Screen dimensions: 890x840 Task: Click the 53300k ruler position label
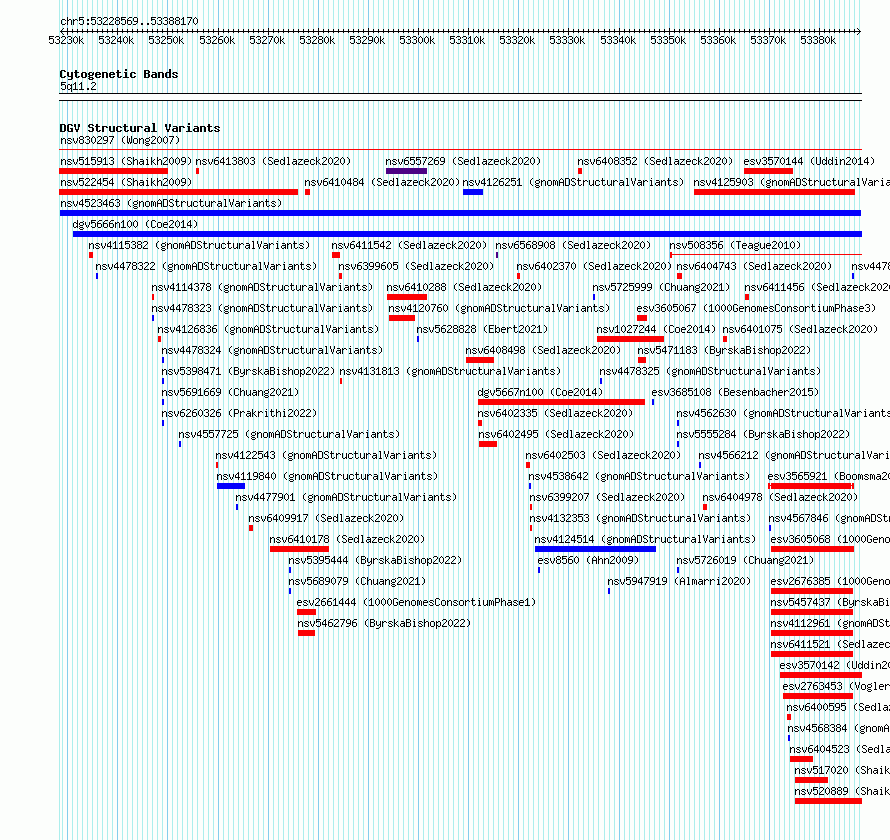(417, 40)
